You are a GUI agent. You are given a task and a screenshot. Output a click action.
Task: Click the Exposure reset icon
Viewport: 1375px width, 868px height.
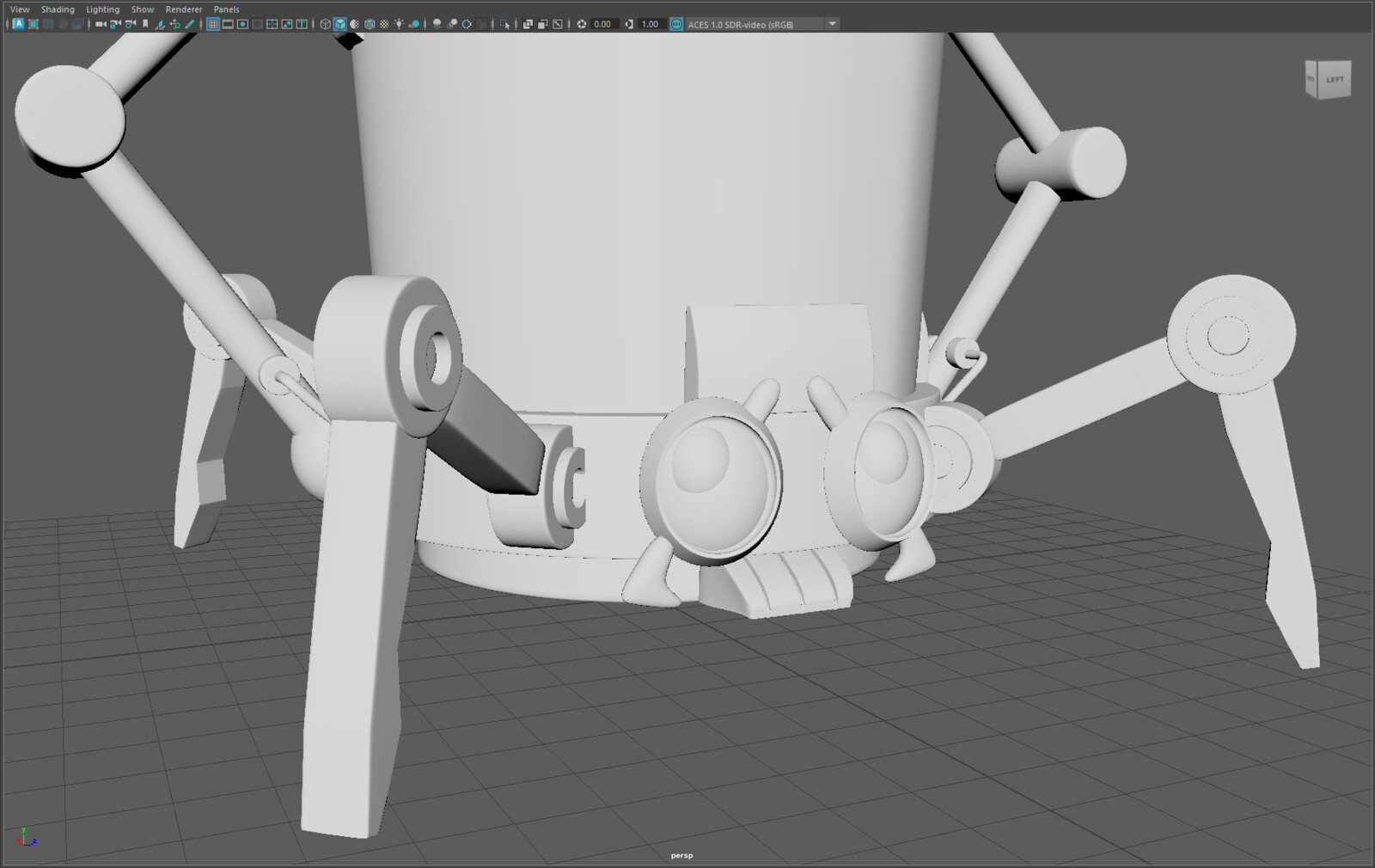click(x=581, y=24)
